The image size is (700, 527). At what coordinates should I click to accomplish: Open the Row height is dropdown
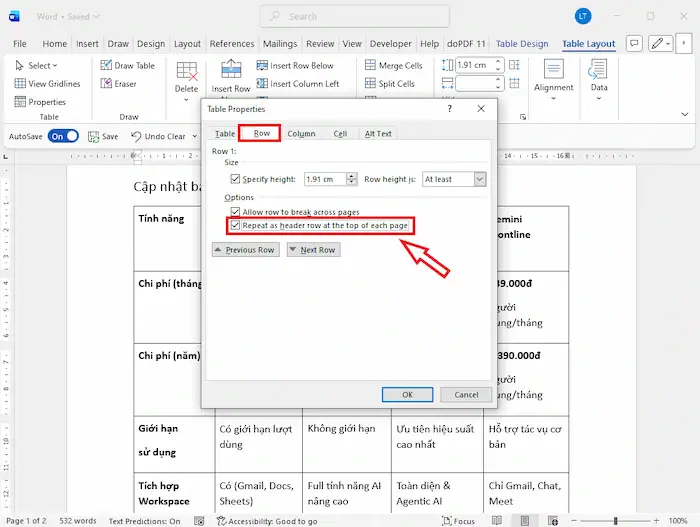click(x=479, y=179)
